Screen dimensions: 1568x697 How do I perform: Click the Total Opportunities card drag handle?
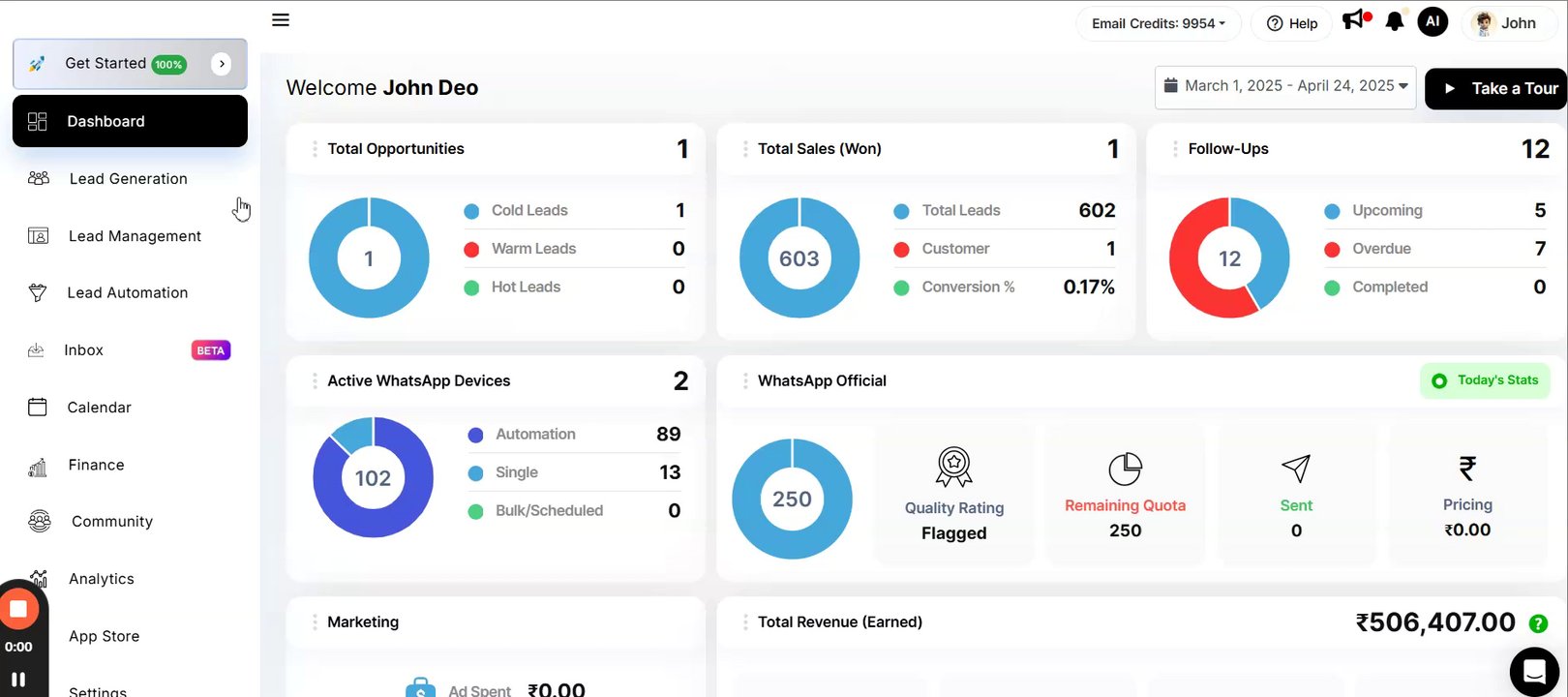pos(315,149)
